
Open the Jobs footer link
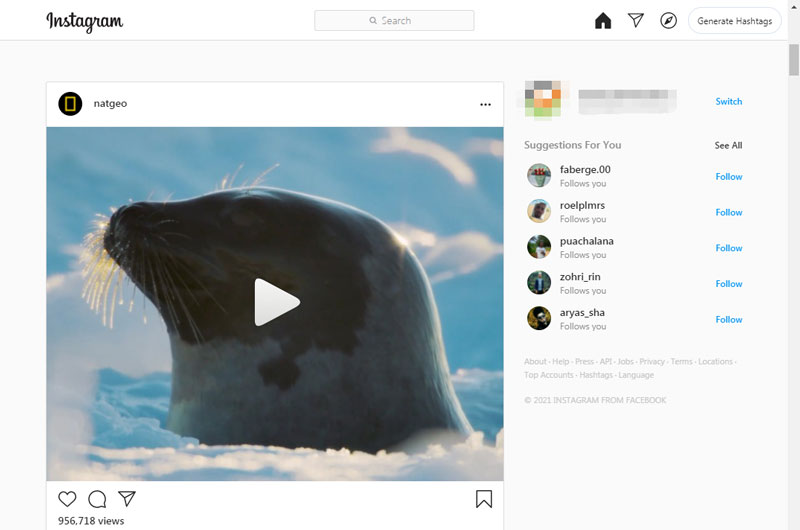(x=626, y=361)
